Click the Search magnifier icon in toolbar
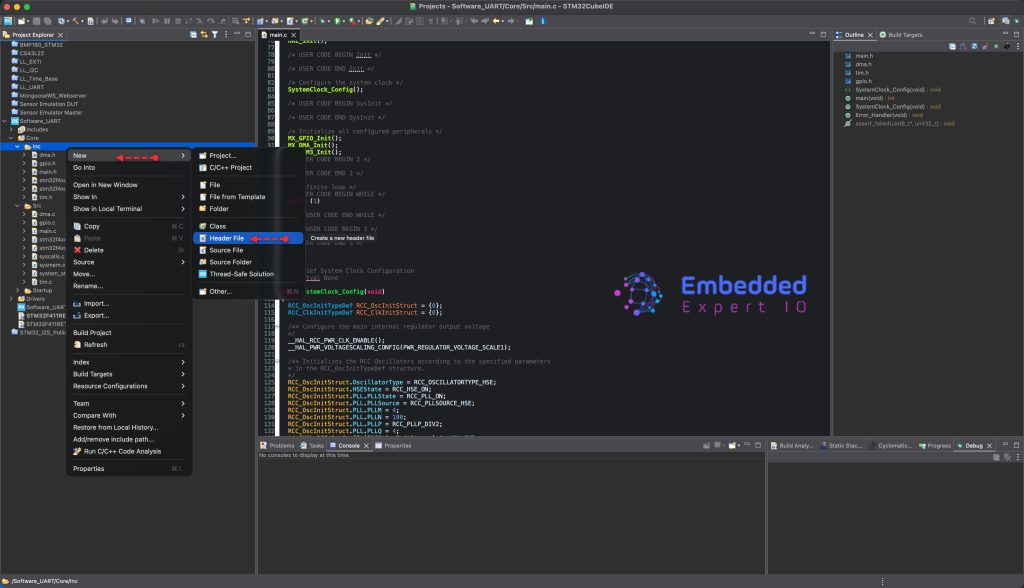Screen dimensions: 1024x588 coord(972,21)
